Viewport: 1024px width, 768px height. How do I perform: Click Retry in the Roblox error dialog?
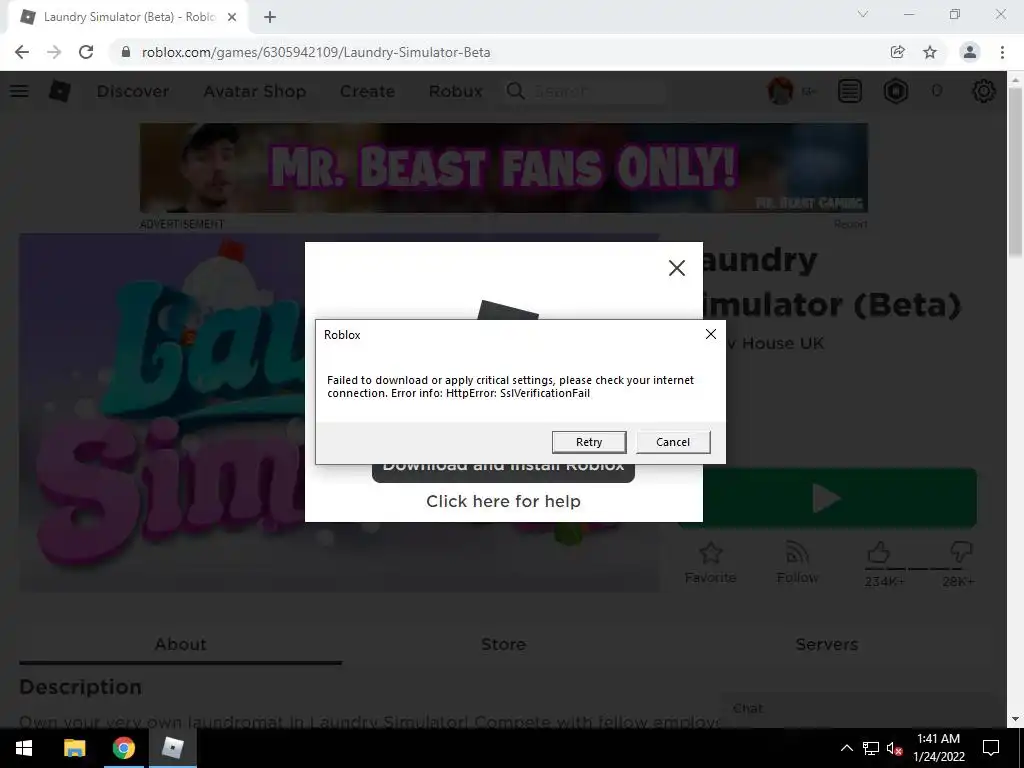coord(588,442)
